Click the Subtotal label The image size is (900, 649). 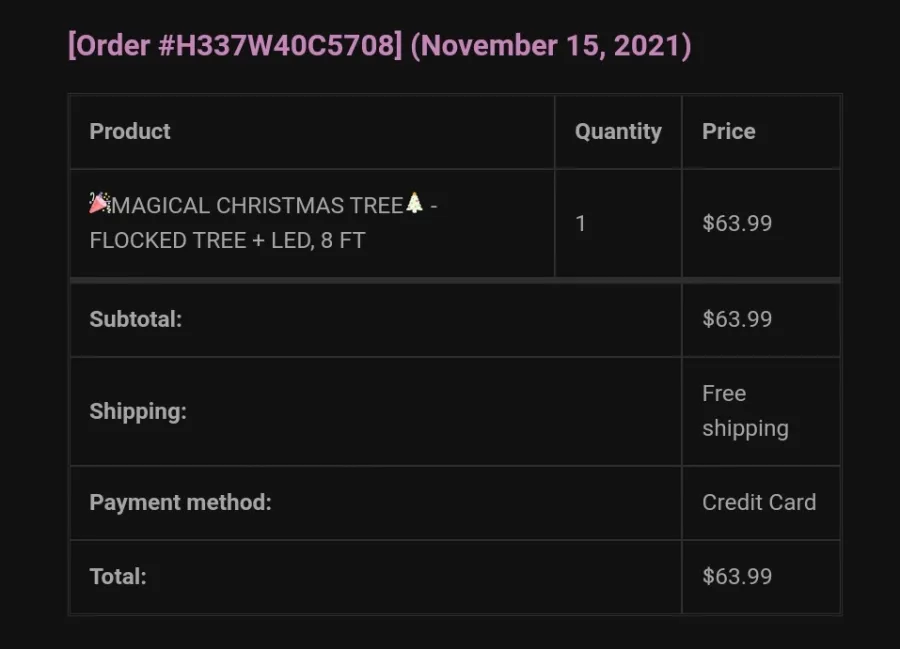pyautogui.click(x=135, y=319)
